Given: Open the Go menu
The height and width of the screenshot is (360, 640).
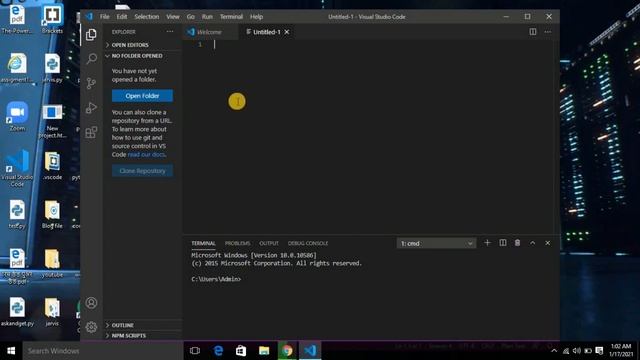Looking at the screenshot, I should [191, 17].
